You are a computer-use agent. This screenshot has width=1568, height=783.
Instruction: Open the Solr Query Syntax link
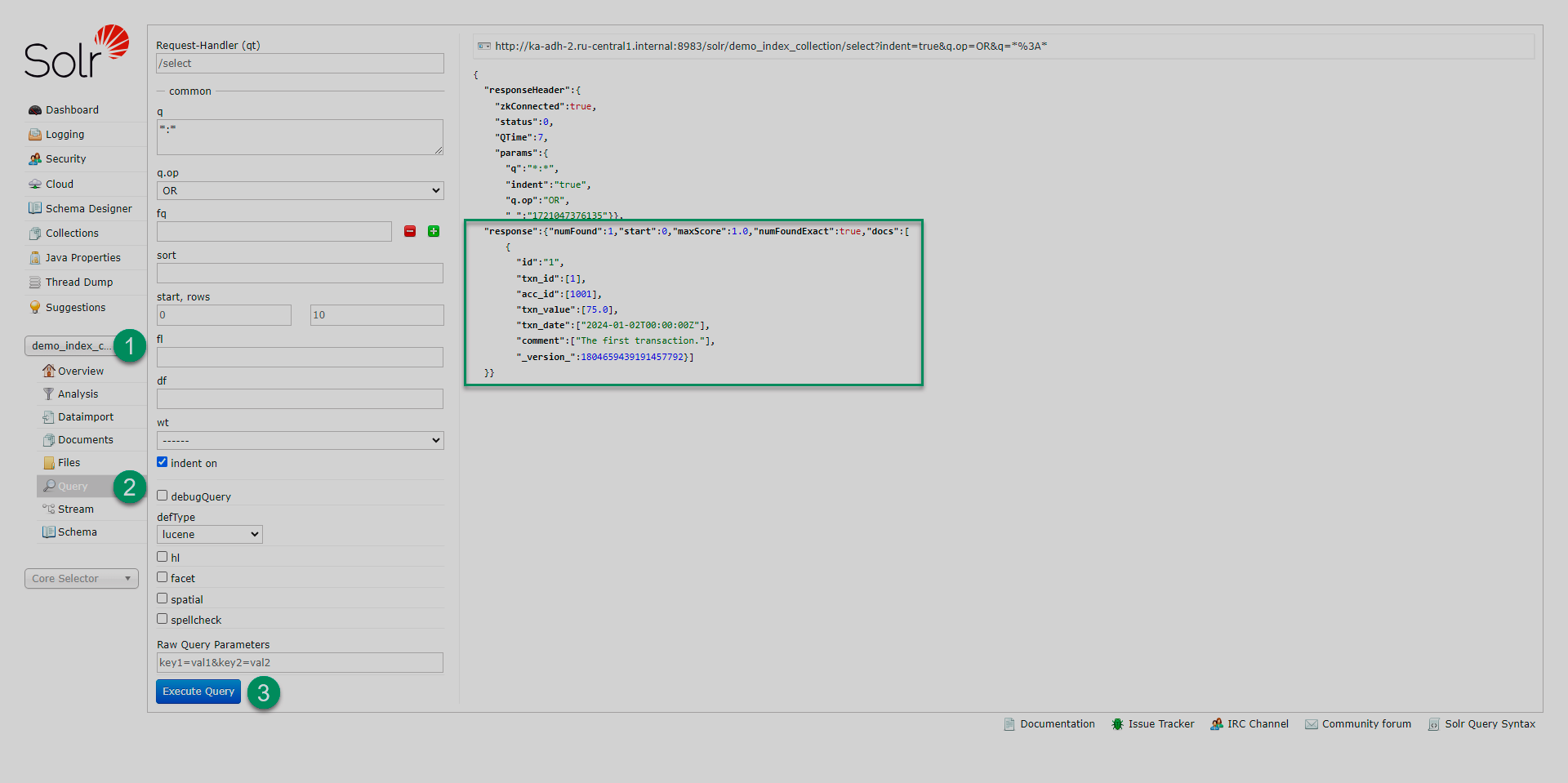(1490, 724)
